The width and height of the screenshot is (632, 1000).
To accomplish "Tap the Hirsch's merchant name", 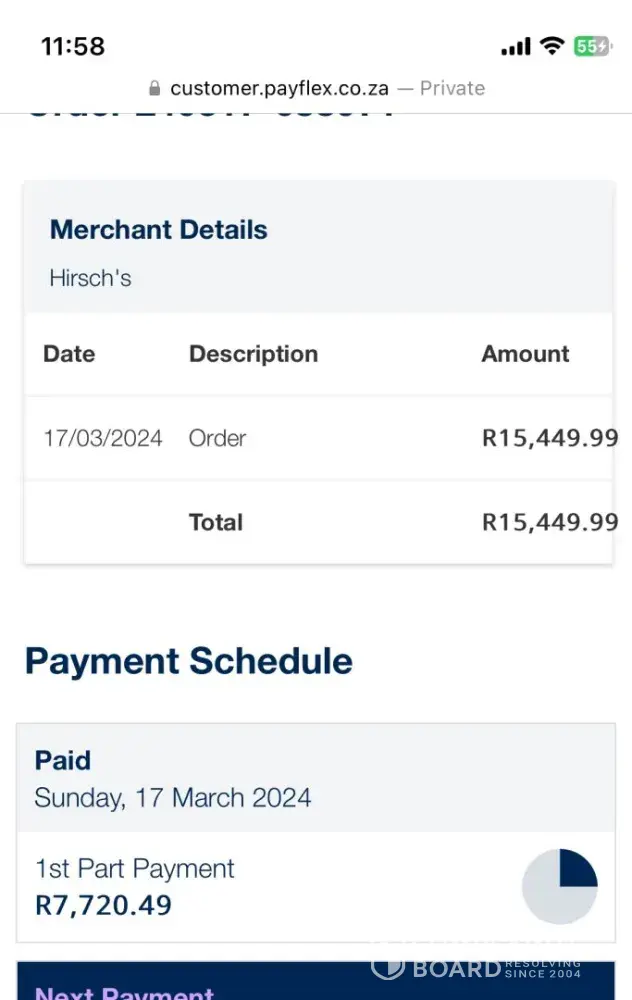I will point(90,278).
